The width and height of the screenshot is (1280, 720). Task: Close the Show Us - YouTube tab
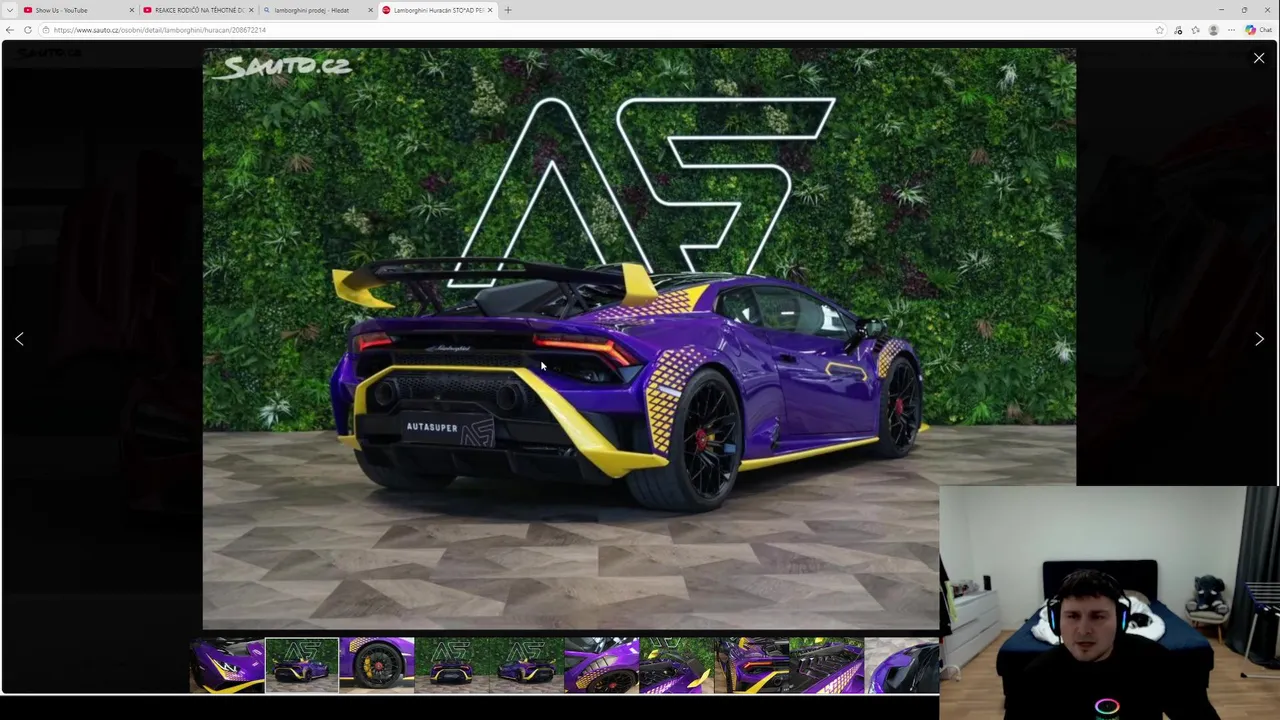[x=131, y=10]
